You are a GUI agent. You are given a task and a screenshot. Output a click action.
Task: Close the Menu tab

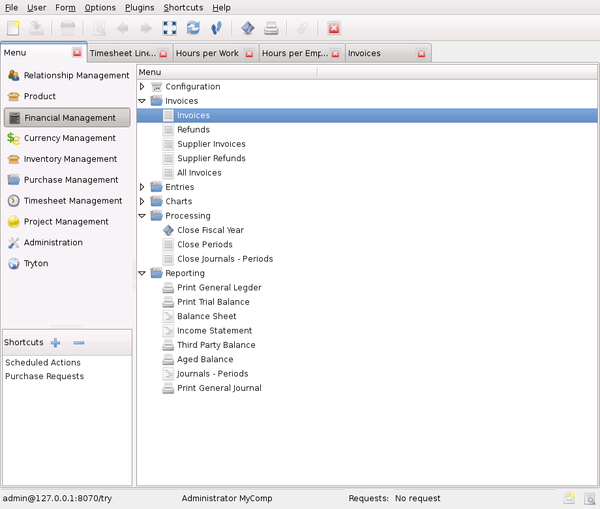77,52
